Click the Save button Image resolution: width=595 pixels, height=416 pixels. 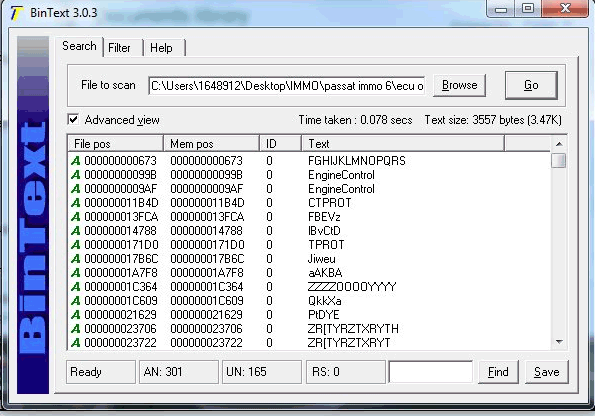546,372
